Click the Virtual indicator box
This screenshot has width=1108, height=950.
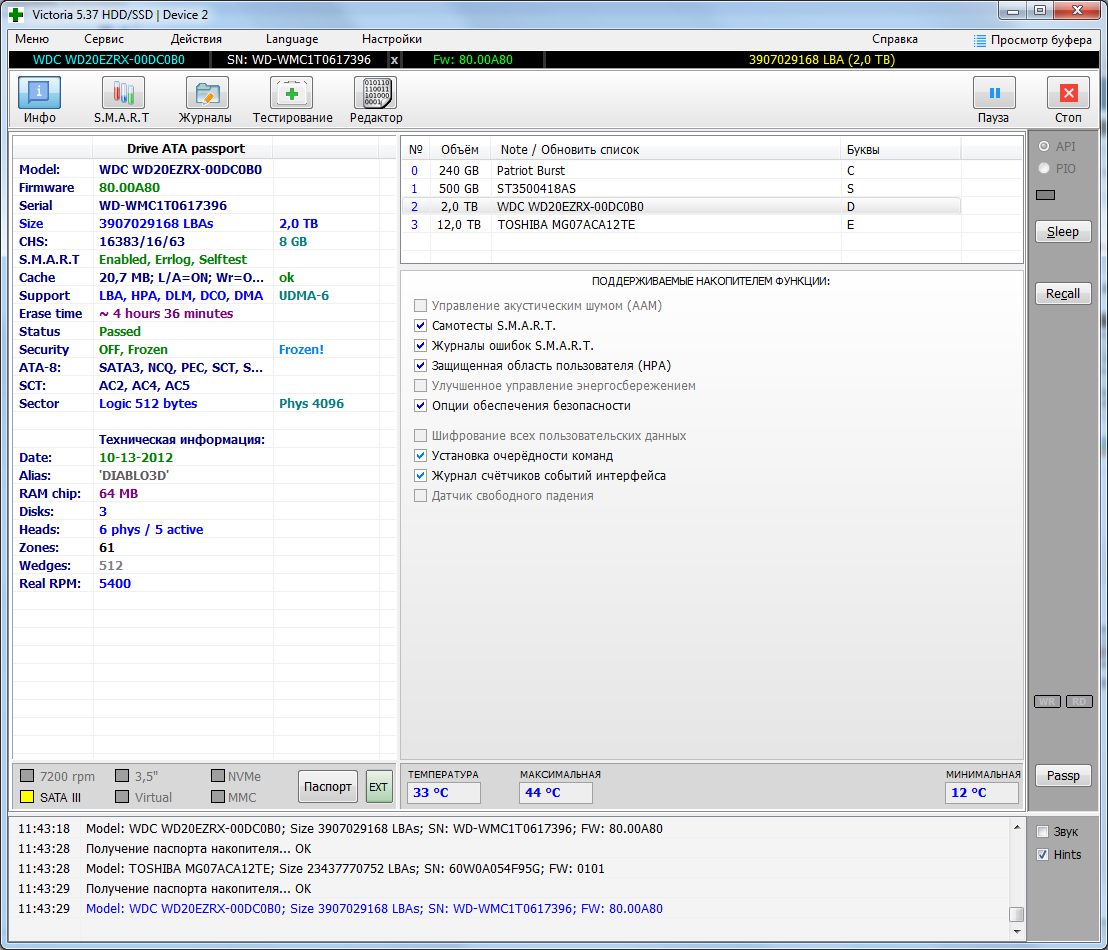[122, 797]
